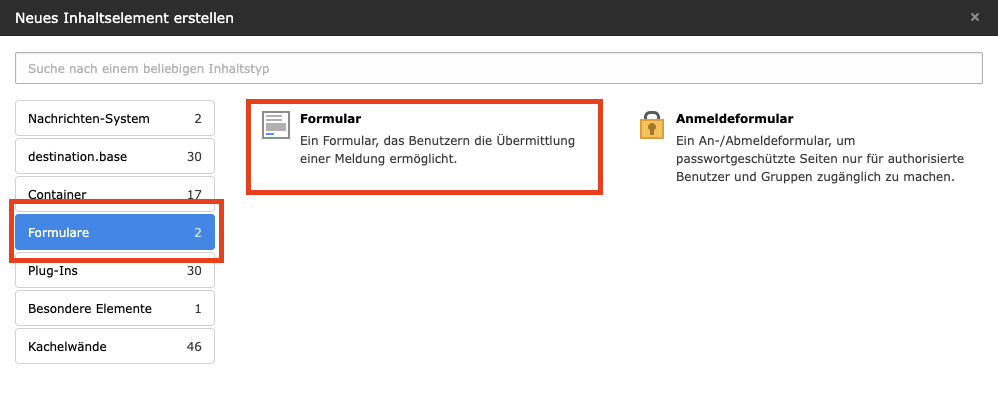This screenshot has width=998, height=402.
Task: Choose the Formular element title
Action: 330,119
